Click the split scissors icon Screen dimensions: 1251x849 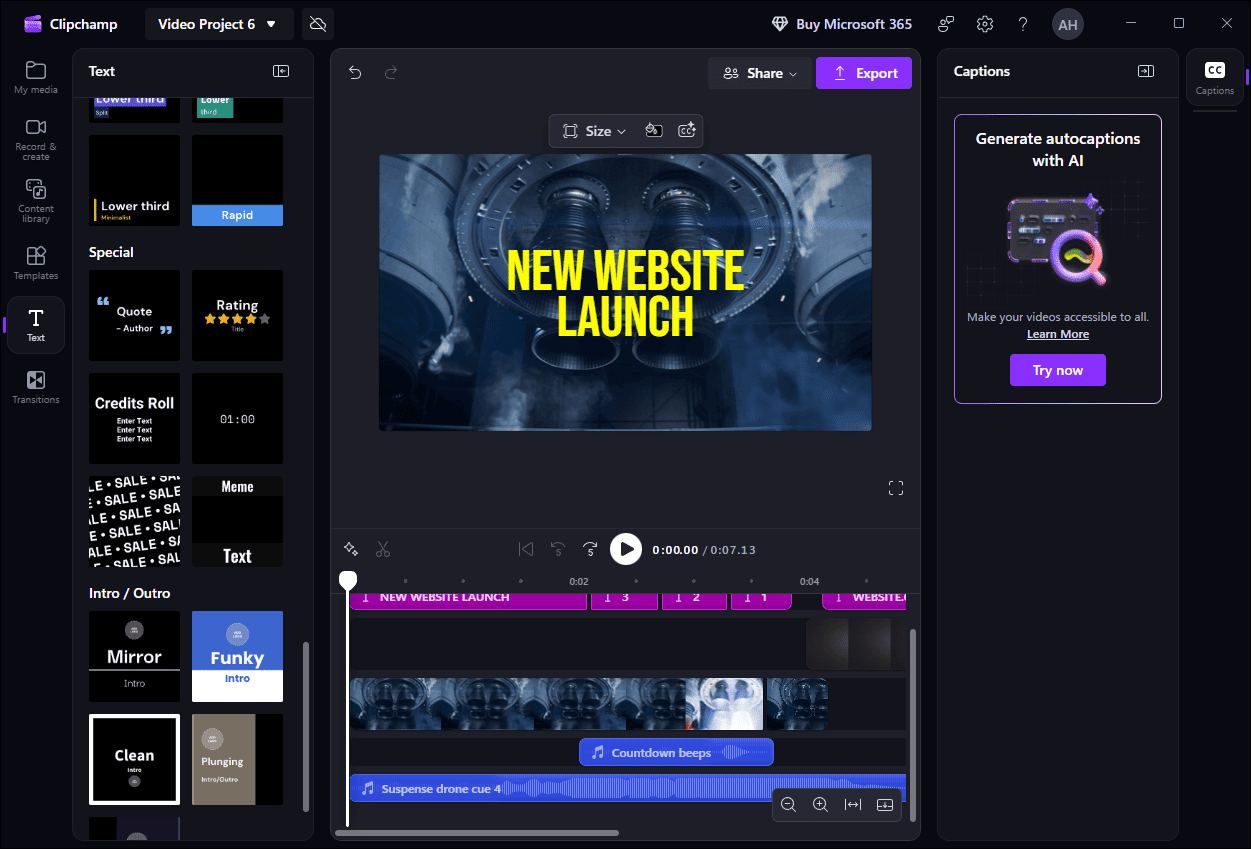pos(383,548)
